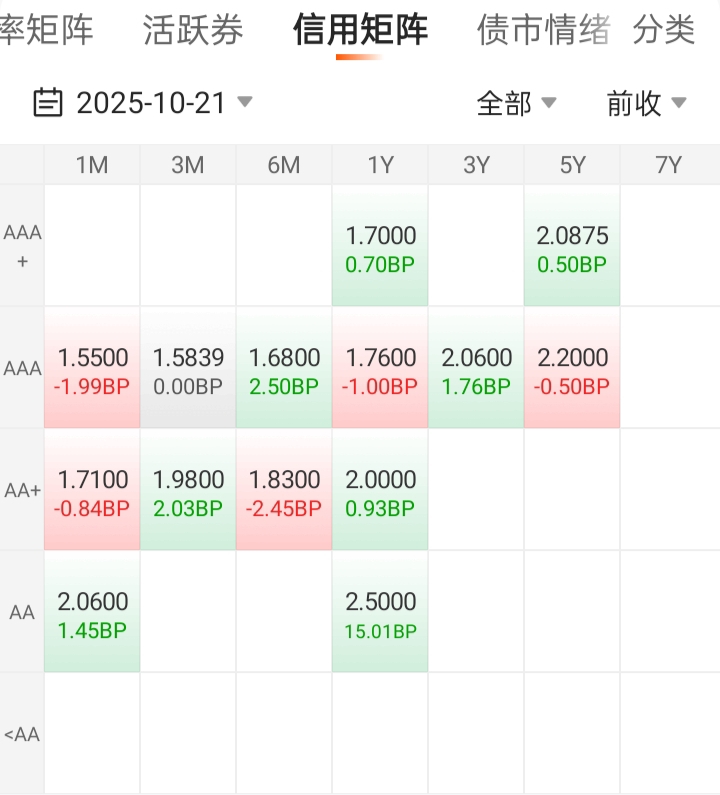Tap the AAA+ 5Y cell showing 2.0875

click(572, 249)
